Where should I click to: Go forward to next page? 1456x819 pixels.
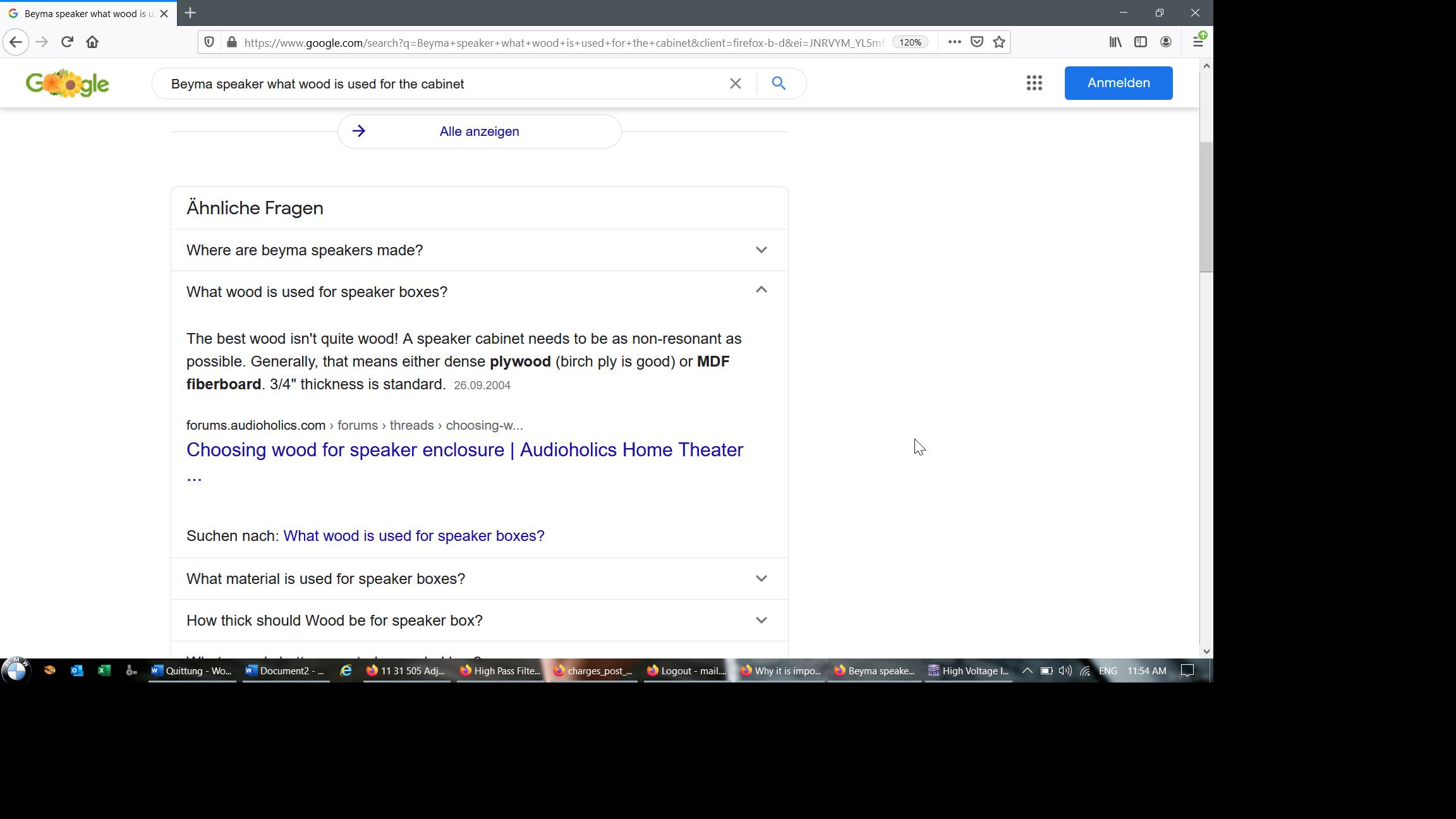(42, 42)
